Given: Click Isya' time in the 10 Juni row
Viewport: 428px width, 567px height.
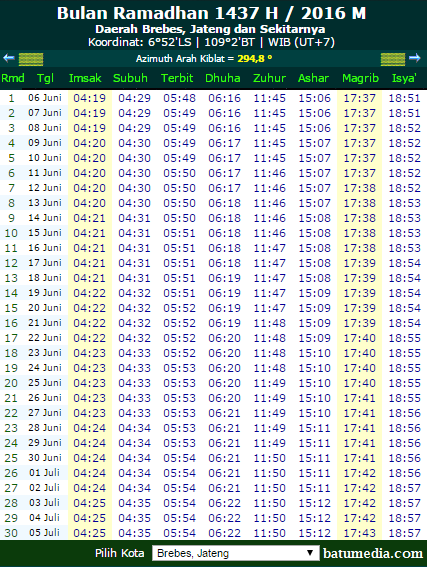Looking at the screenshot, I should [x=405, y=158].
